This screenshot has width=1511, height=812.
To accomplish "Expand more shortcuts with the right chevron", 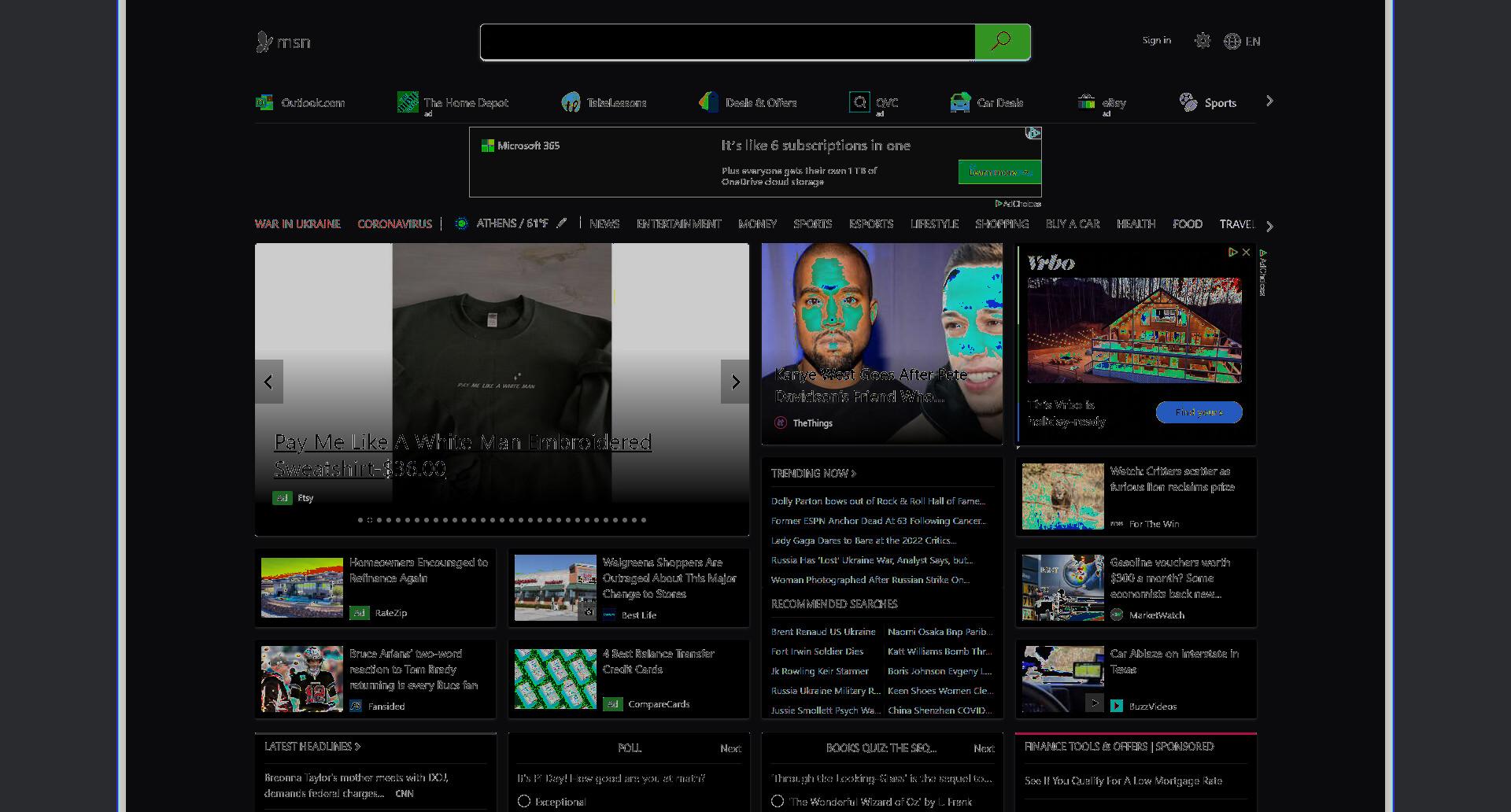I will coord(1269,101).
